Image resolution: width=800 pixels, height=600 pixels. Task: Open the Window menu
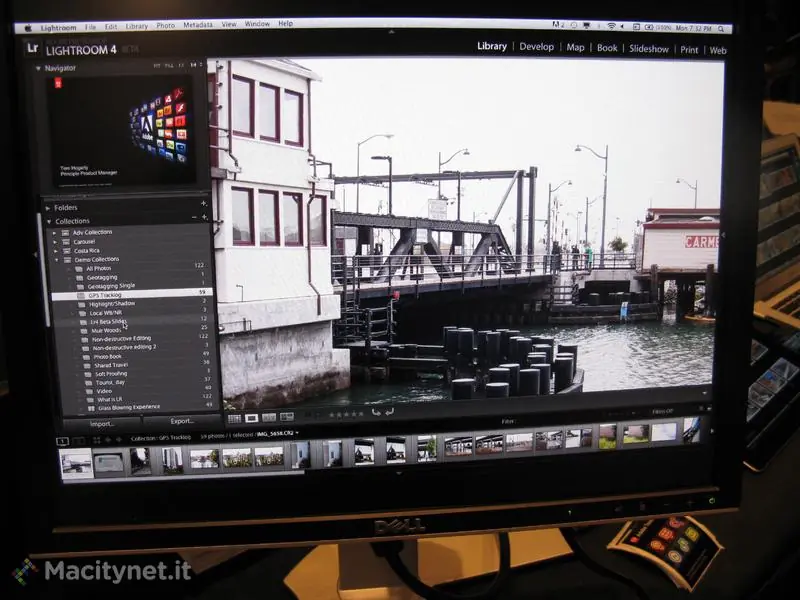click(257, 24)
